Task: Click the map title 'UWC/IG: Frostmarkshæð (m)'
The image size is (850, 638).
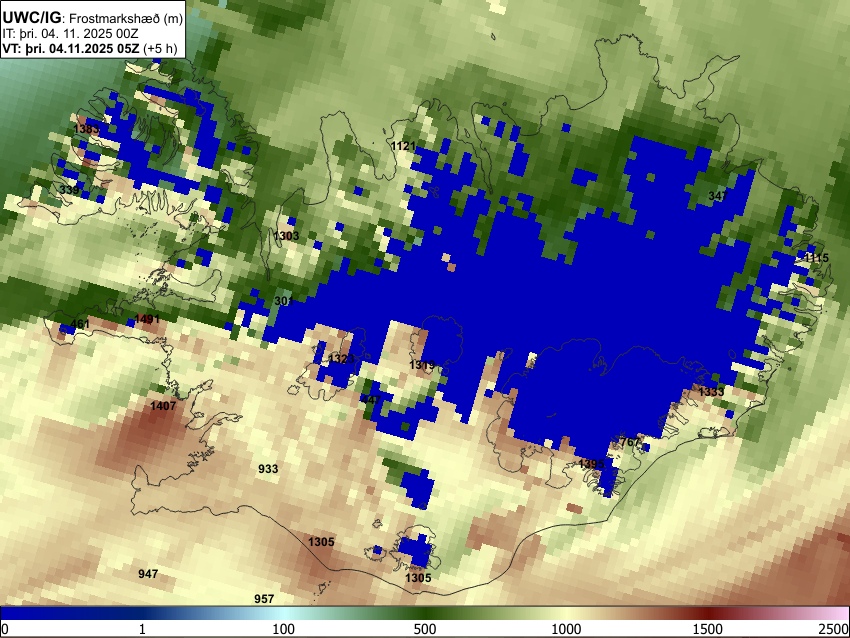Action: tap(93, 18)
